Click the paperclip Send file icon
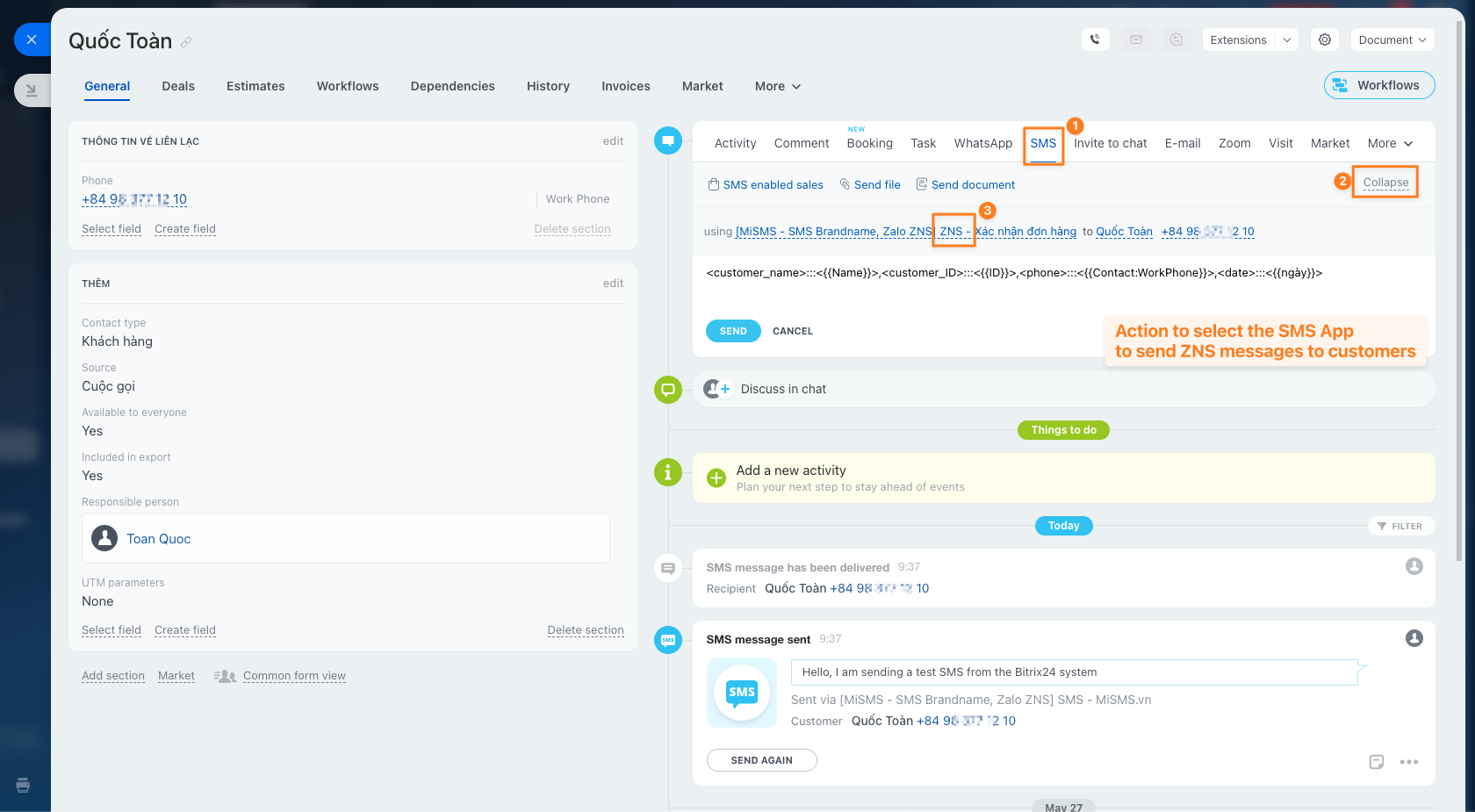This screenshot has width=1475, height=812. coord(845,184)
